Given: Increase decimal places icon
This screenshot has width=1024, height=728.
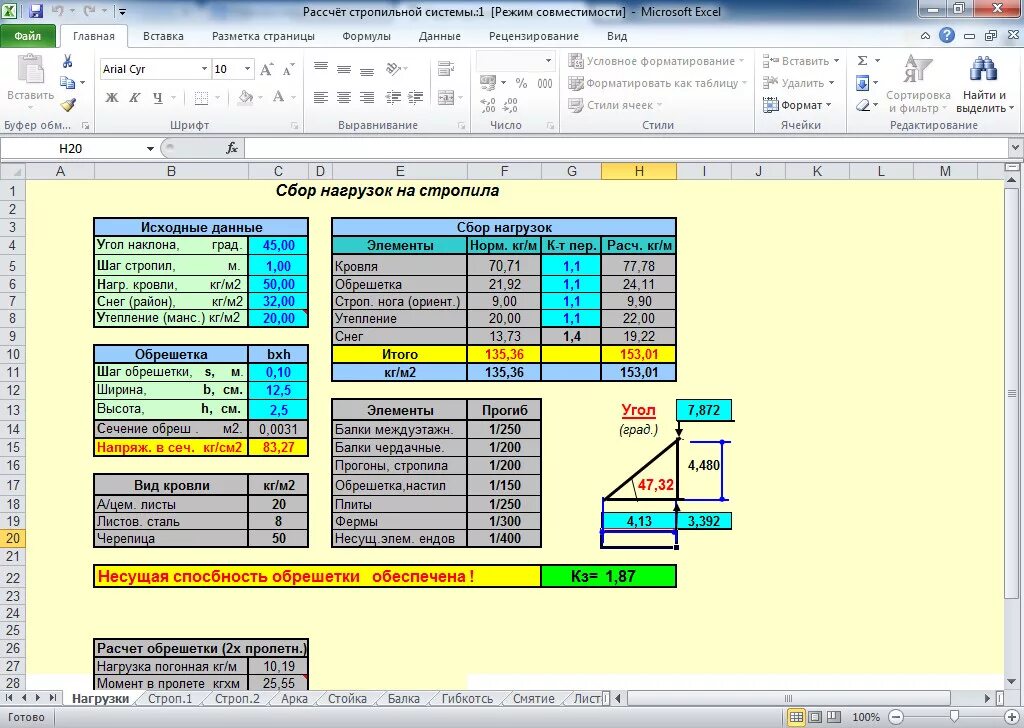Looking at the screenshot, I should pos(488,105).
